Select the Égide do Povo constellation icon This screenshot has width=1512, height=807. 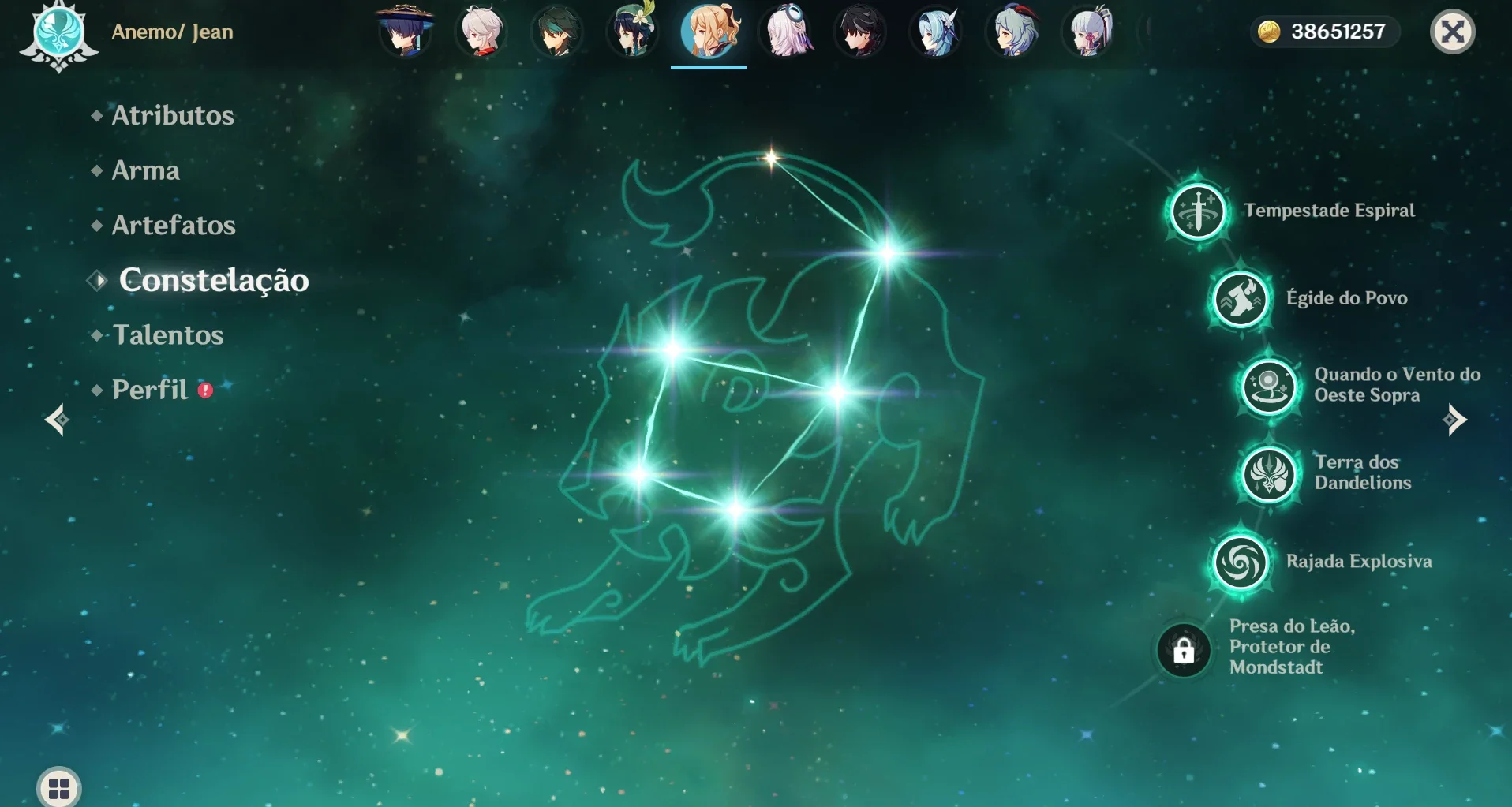[1241, 299]
